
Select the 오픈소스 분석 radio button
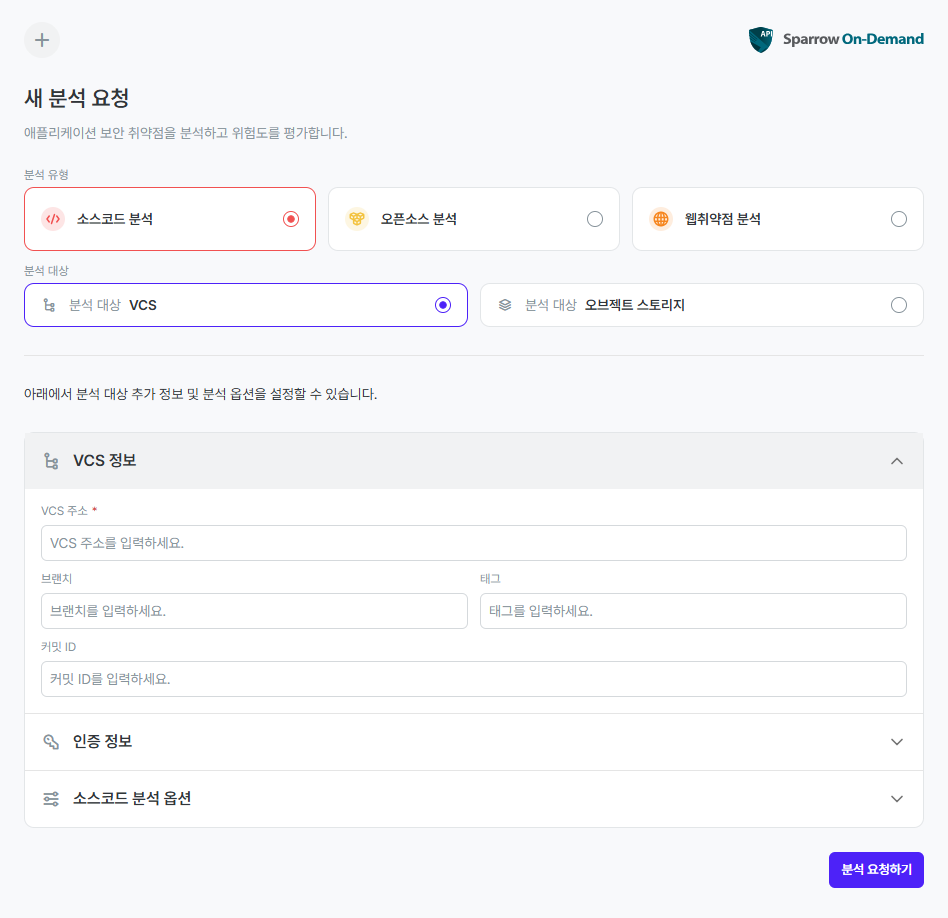coord(595,219)
